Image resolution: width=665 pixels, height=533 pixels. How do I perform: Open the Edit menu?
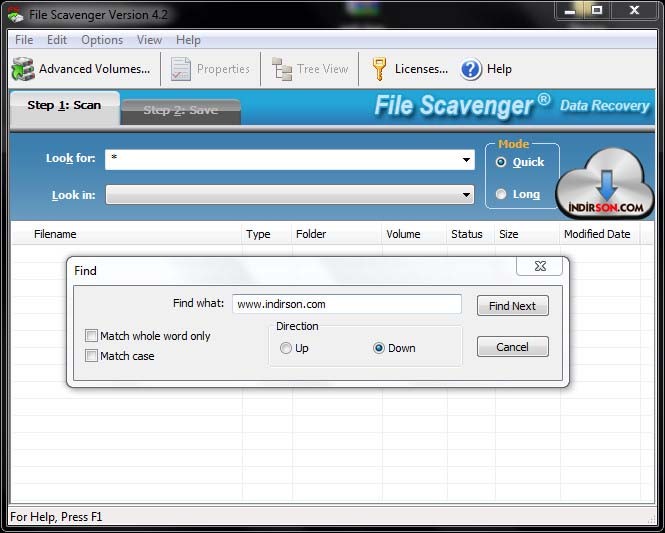57,40
